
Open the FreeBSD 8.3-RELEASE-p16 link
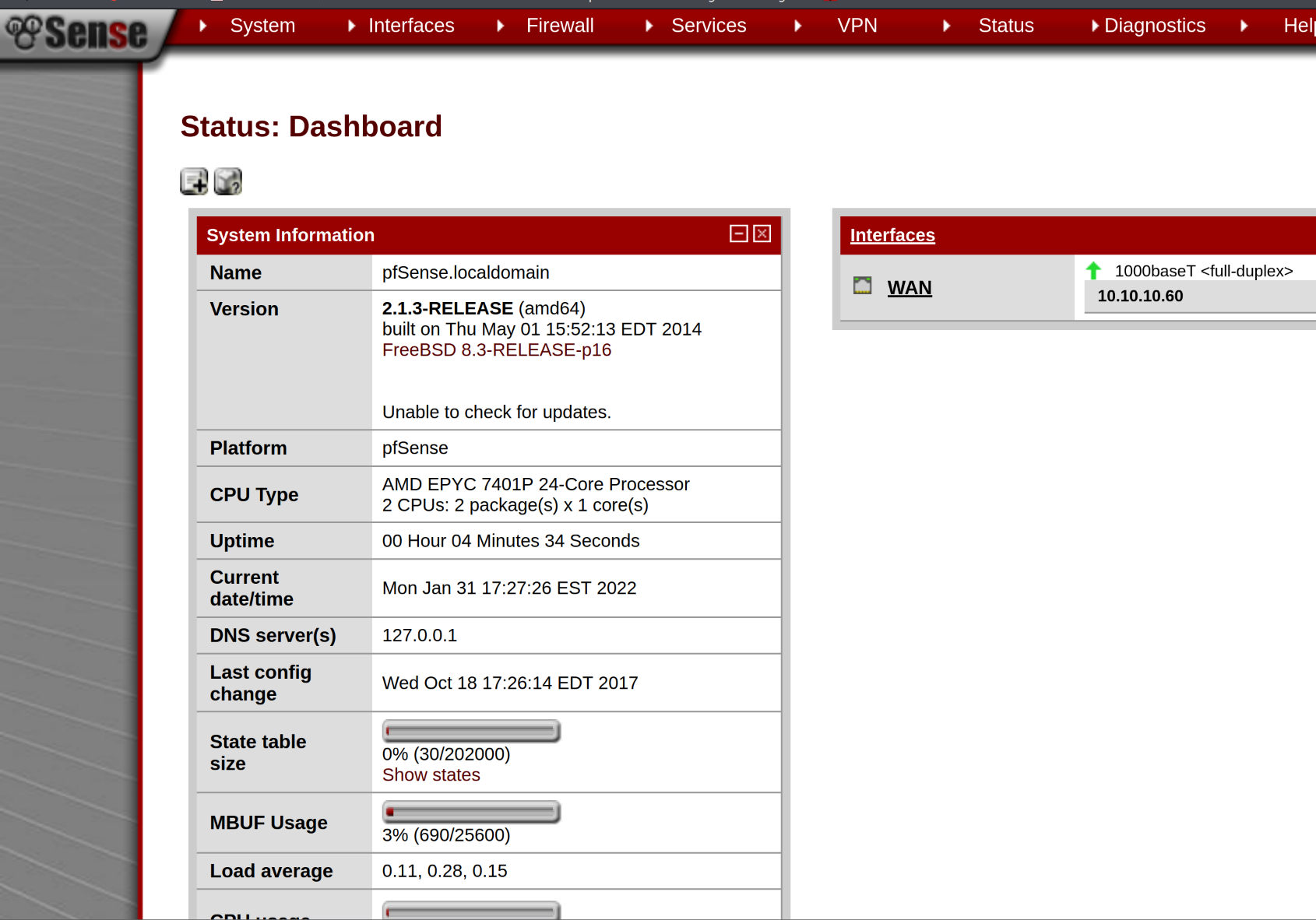click(496, 350)
